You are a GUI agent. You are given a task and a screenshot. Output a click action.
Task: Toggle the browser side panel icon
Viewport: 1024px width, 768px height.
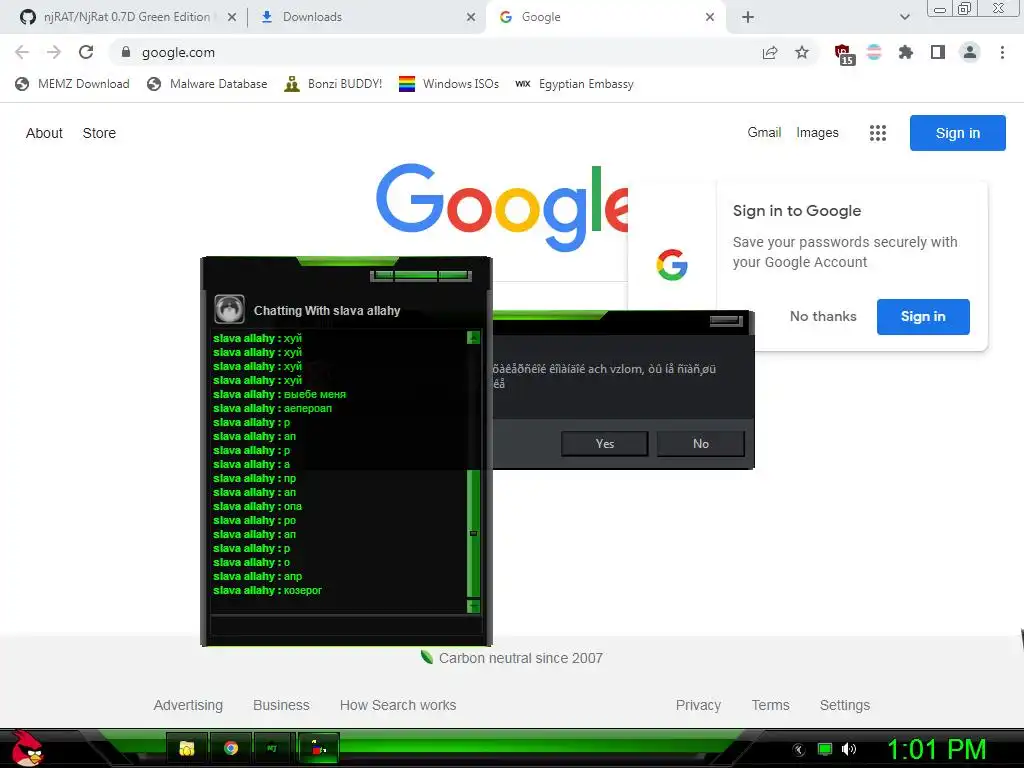pos(938,52)
